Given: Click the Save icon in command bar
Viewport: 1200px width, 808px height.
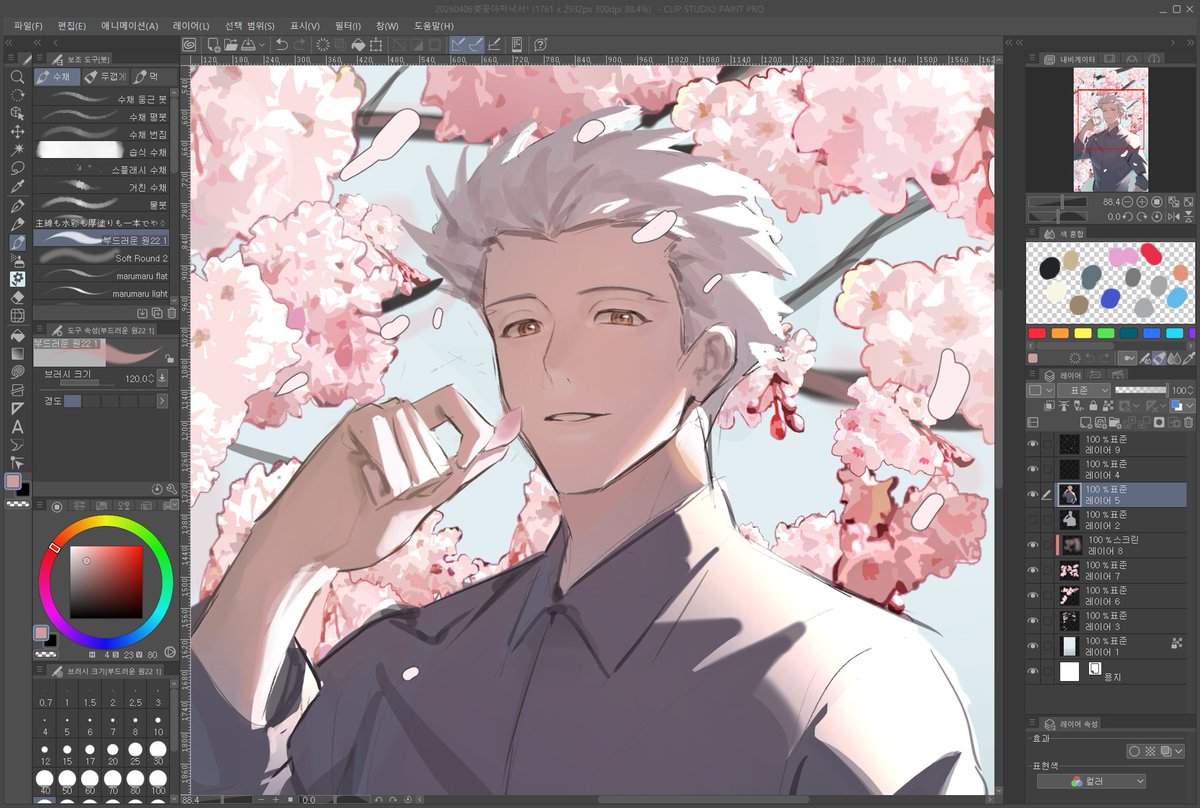Looking at the screenshot, I should 249,45.
